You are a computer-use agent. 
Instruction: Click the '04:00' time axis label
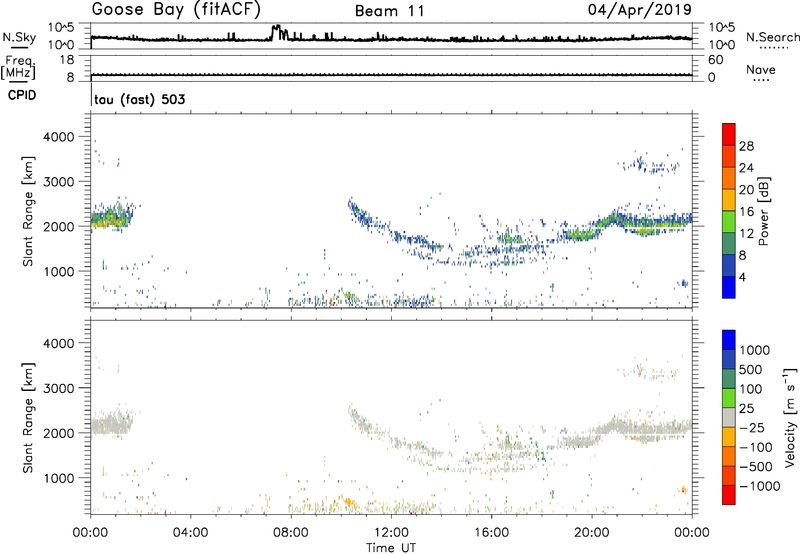(191, 533)
